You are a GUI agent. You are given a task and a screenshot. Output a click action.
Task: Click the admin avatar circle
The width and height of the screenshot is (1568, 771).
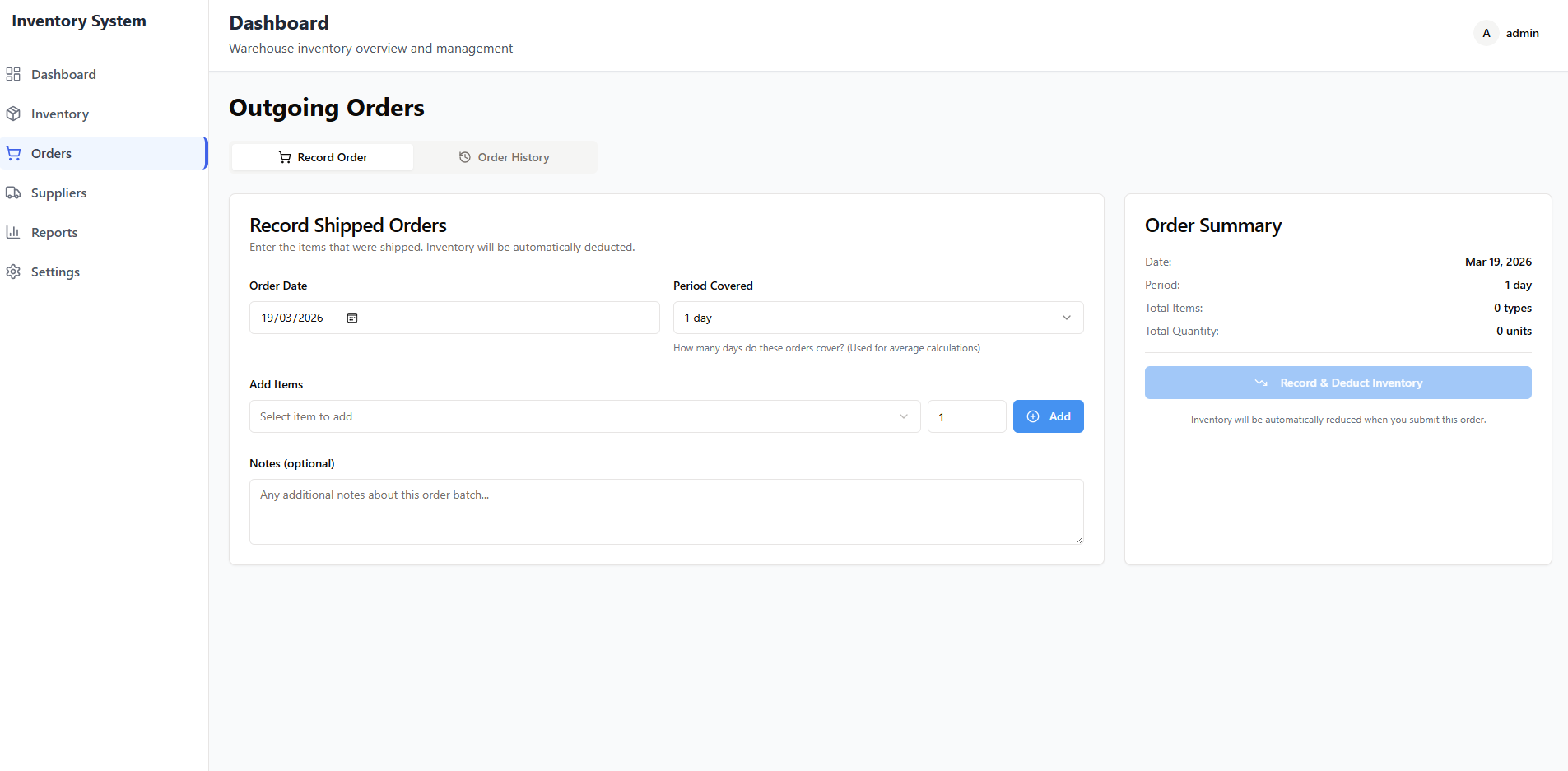coord(1486,33)
